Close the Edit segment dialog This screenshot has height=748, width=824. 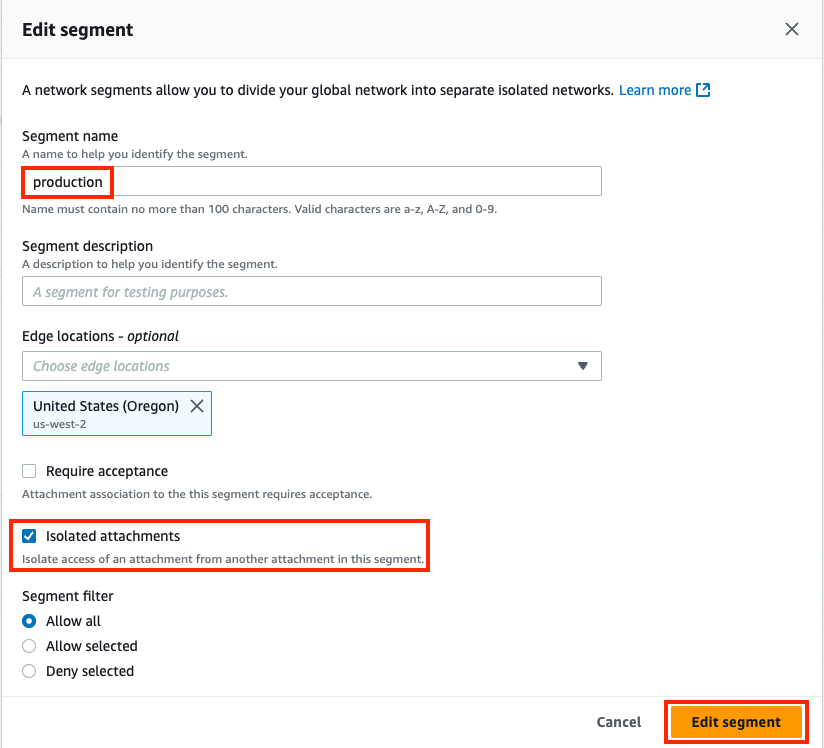[791, 29]
